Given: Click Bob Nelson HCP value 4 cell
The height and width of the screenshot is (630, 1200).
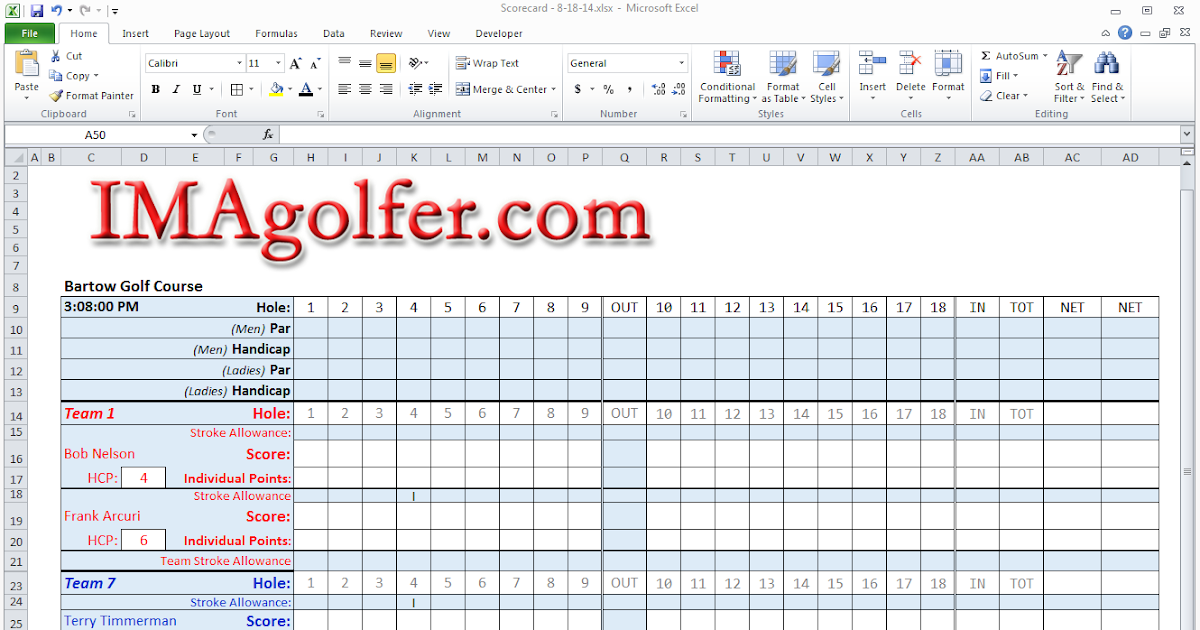Looking at the screenshot, I should (x=143, y=478).
